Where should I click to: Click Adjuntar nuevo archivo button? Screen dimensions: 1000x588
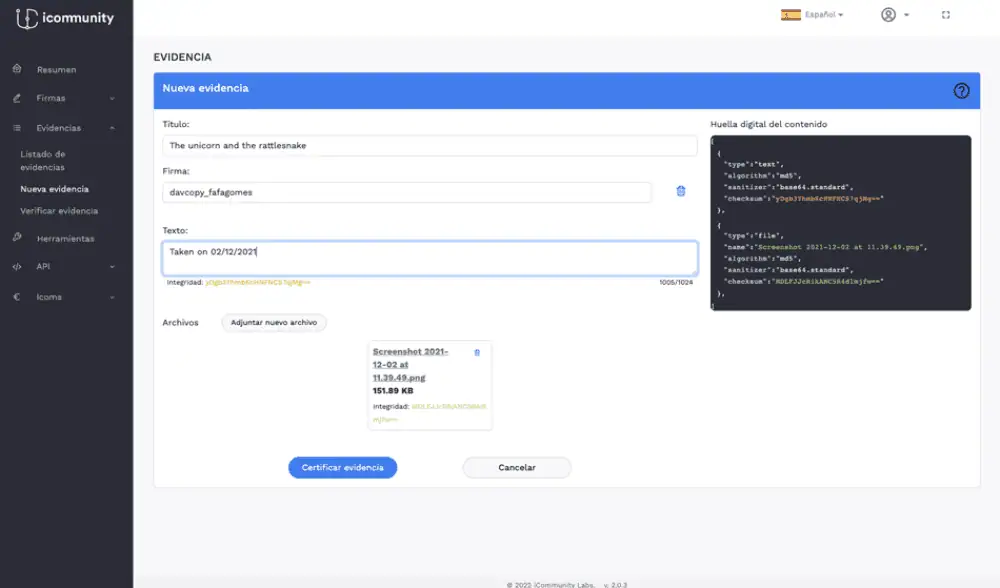[x=273, y=323]
